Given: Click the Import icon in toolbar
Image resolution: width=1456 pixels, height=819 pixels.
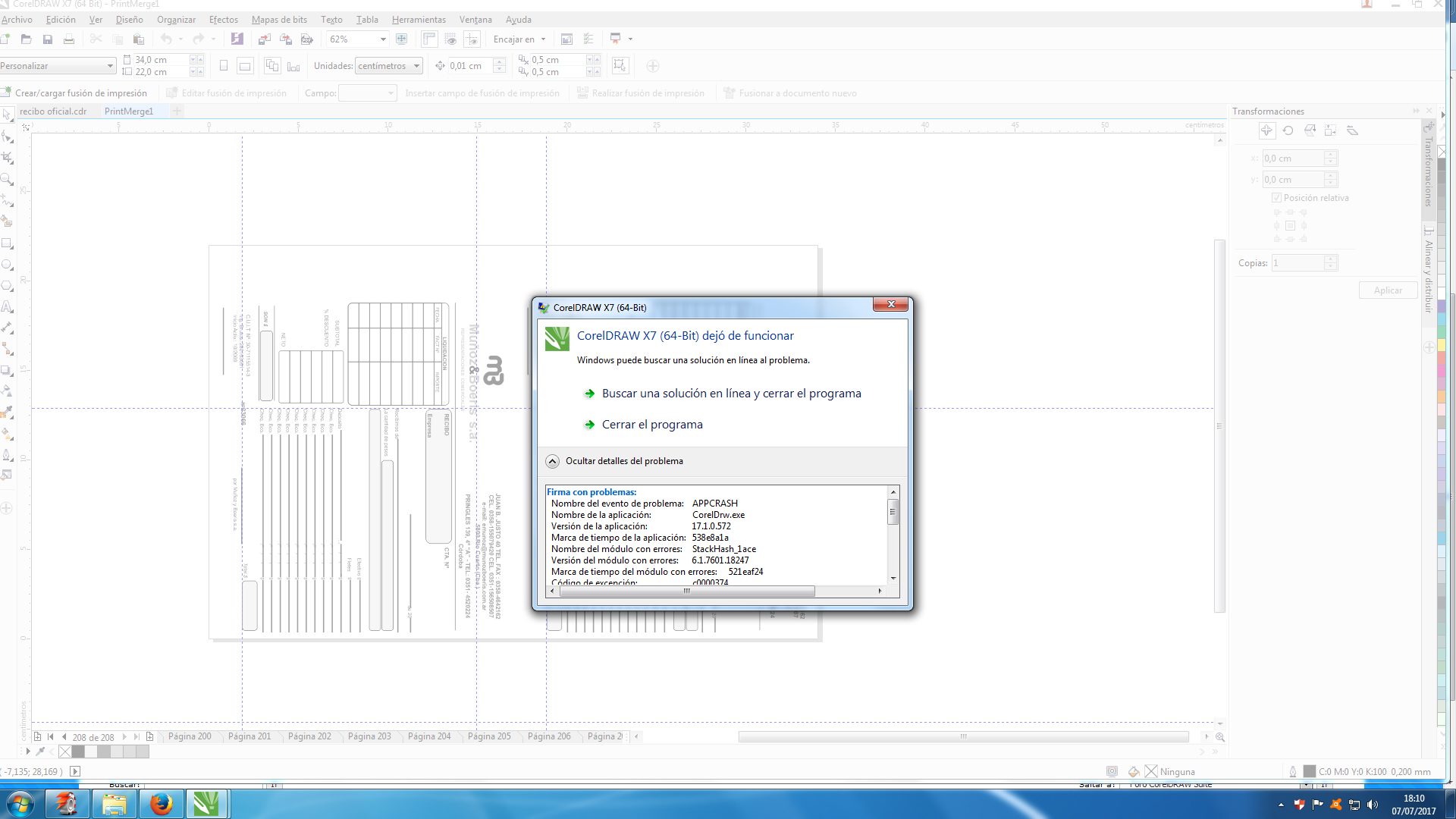Looking at the screenshot, I should (x=264, y=39).
